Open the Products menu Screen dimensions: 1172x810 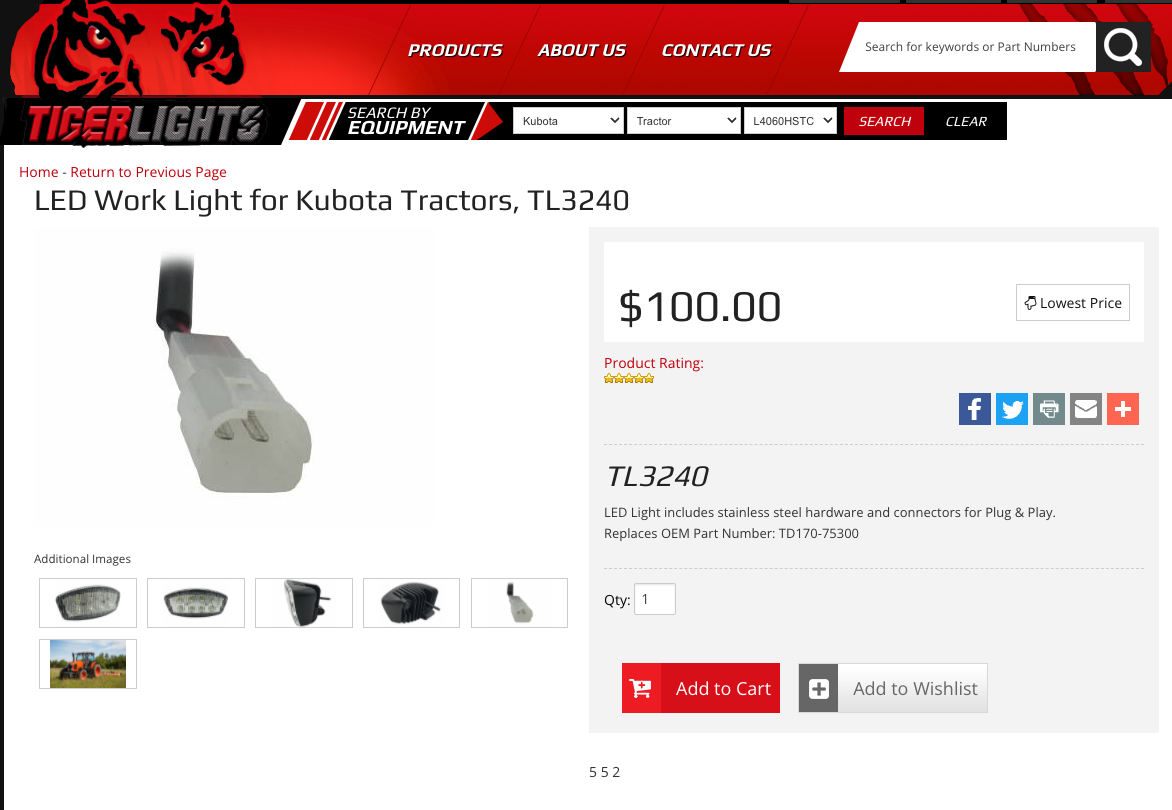[454, 50]
